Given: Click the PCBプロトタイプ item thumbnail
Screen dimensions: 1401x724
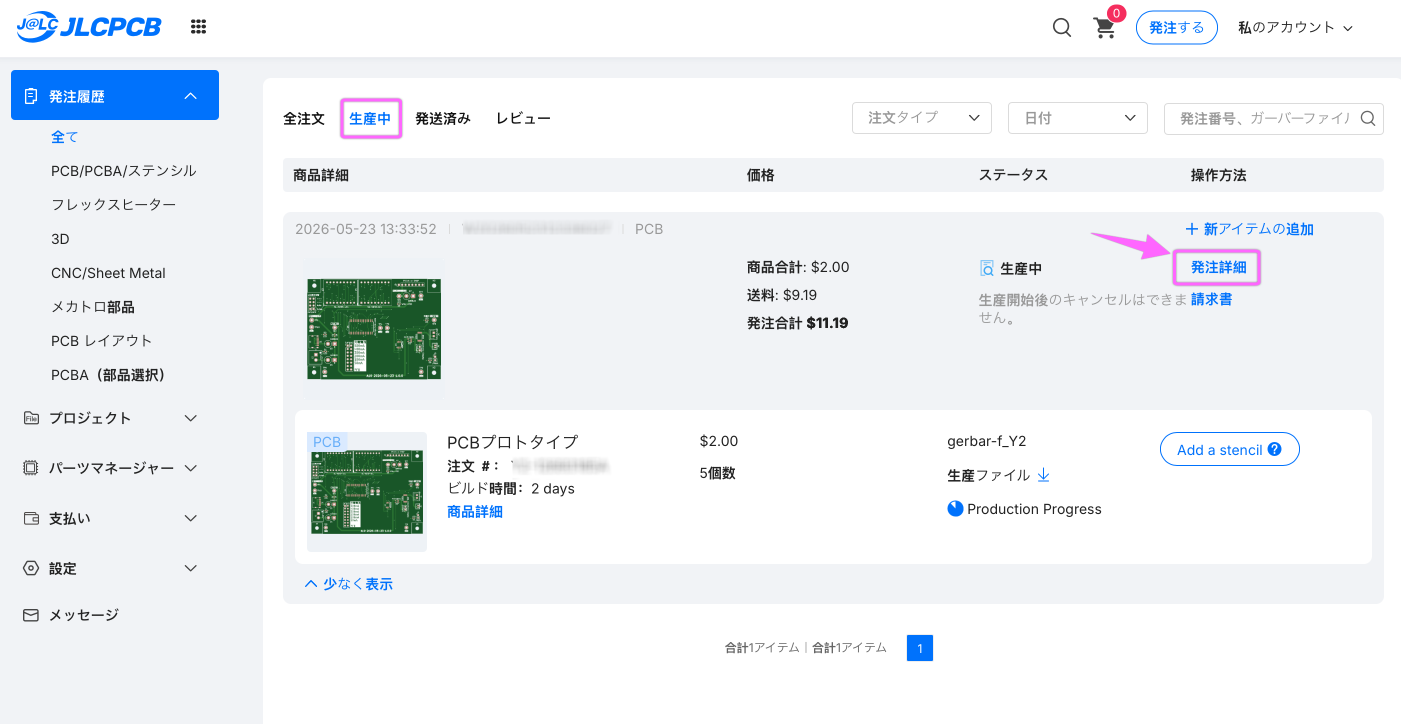Looking at the screenshot, I should pos(367,492).
